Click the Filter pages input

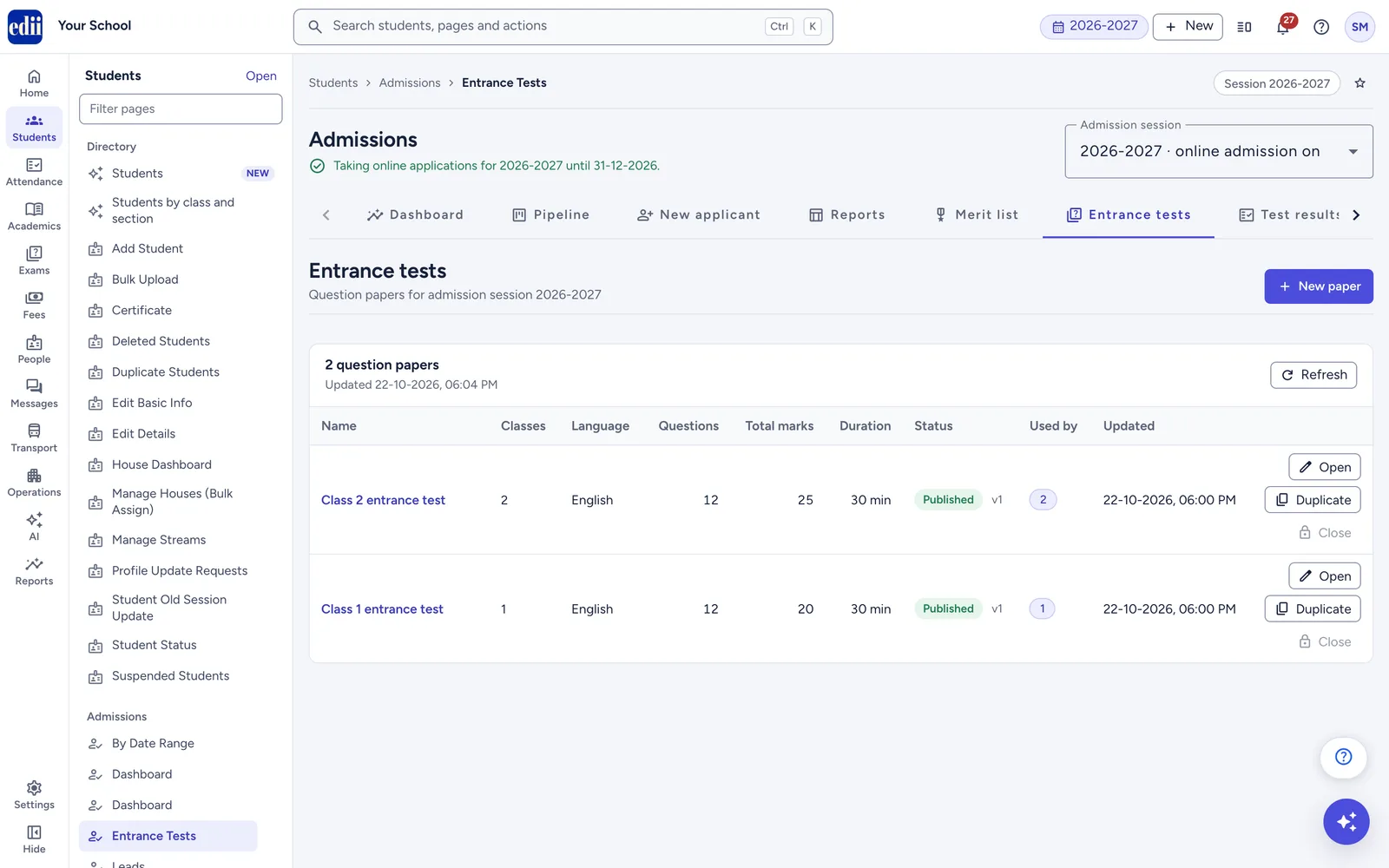[x=181, y=108]
